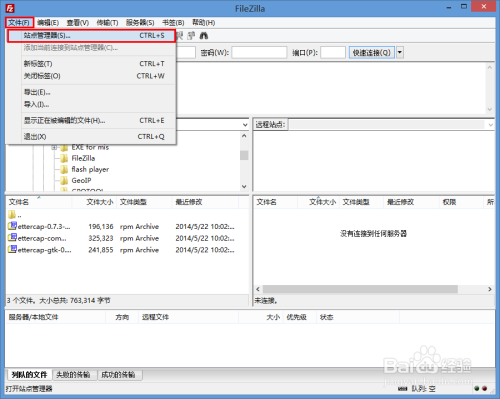The image size is (500, 399).
Task: Click the remote list horizontal scrollbar thumb
Action: coord(360,289)
